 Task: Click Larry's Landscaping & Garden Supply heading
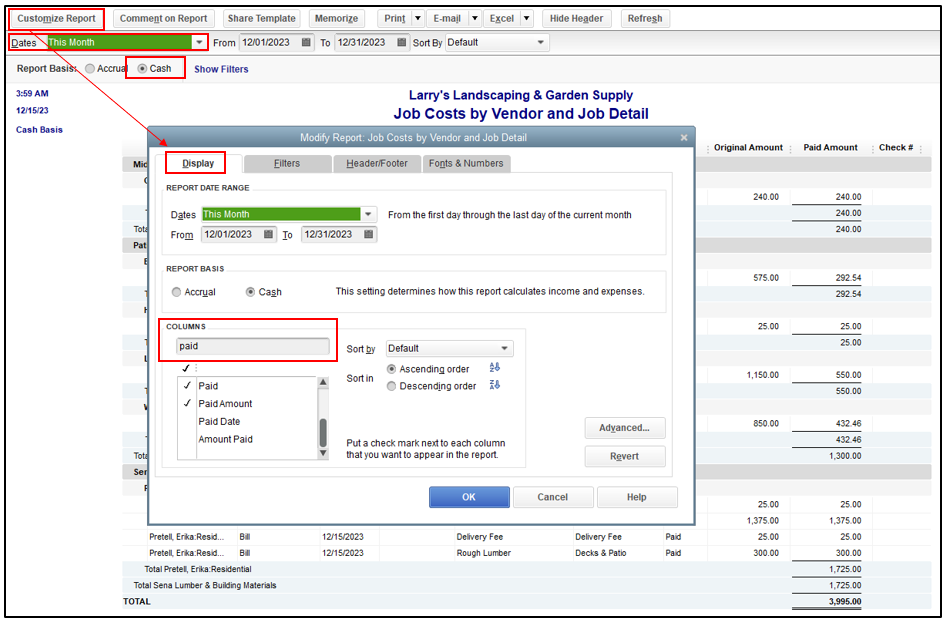point(521,95)
